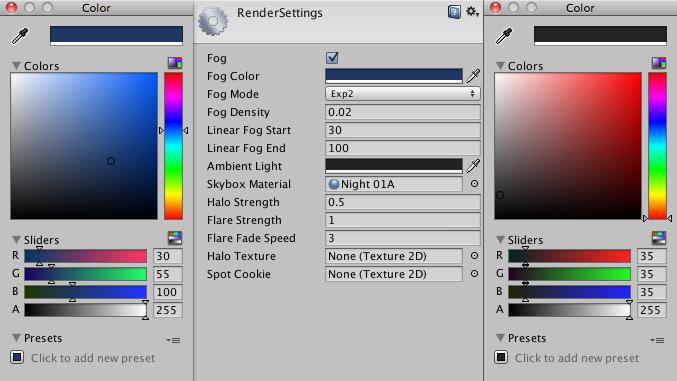The image size is (677, 381).
Task: Click object picker circle for Spot Cookie
Action: [474, 273]
